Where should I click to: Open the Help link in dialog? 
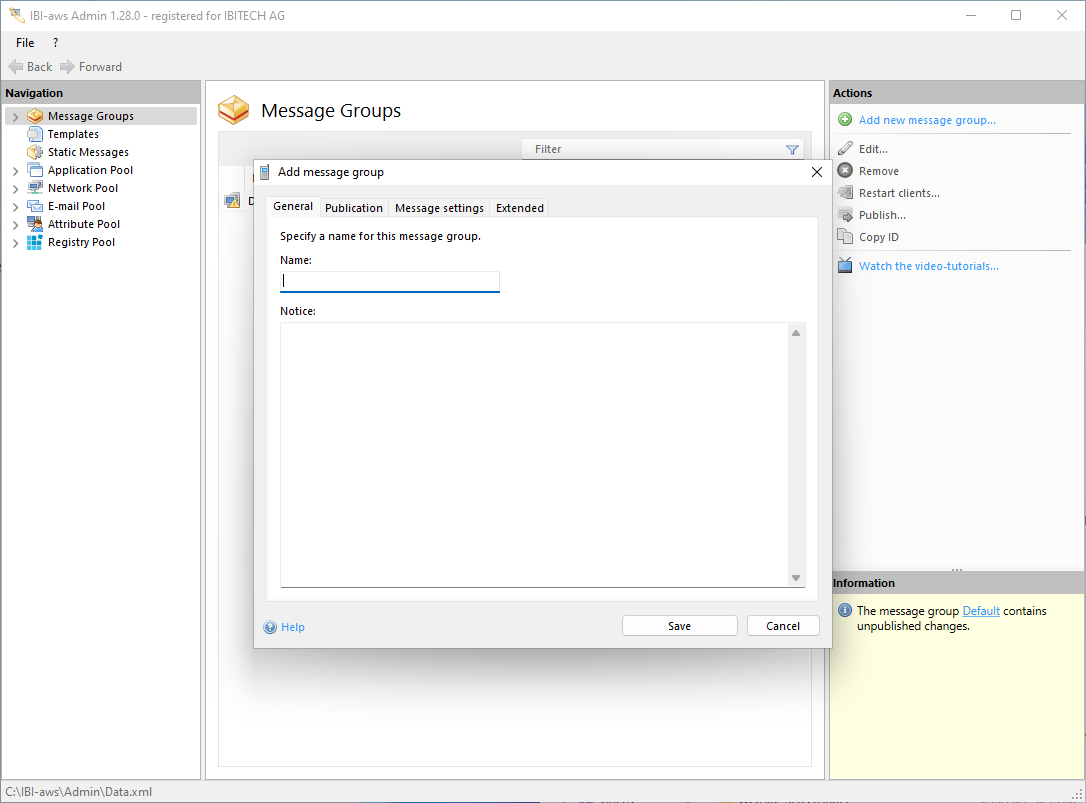point(292,627)
